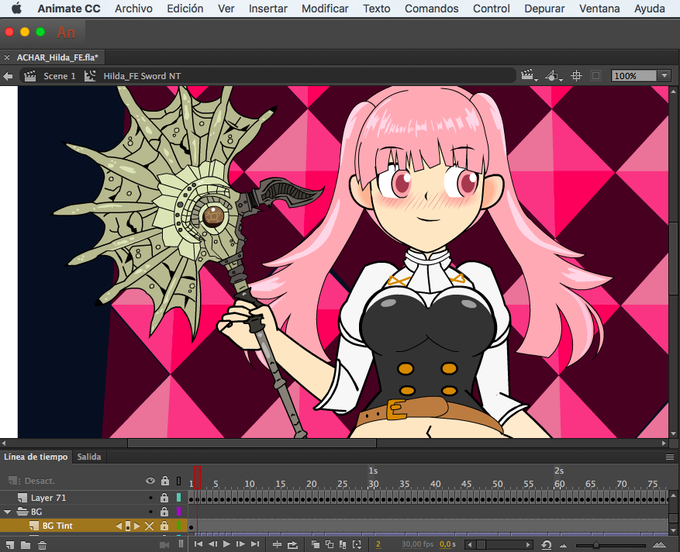Open the Edit Symbols dropdown icon
This screenshot has height=552, width=680.
pos(553,75)
